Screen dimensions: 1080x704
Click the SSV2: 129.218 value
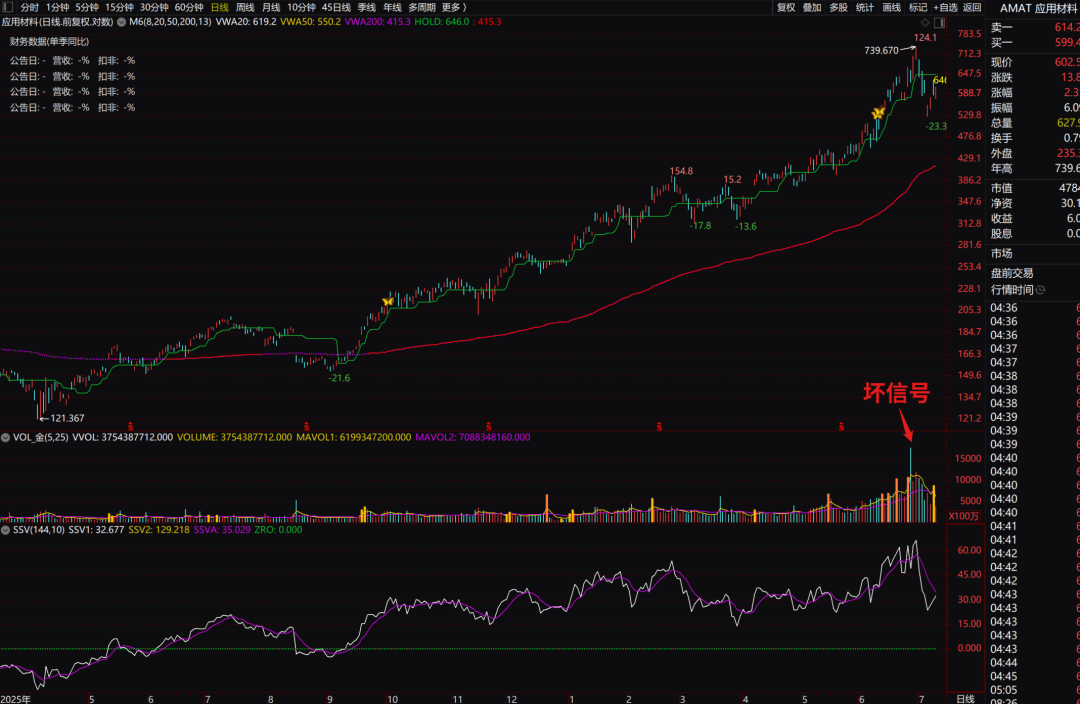pyautogui.click(x=159, y=530)
